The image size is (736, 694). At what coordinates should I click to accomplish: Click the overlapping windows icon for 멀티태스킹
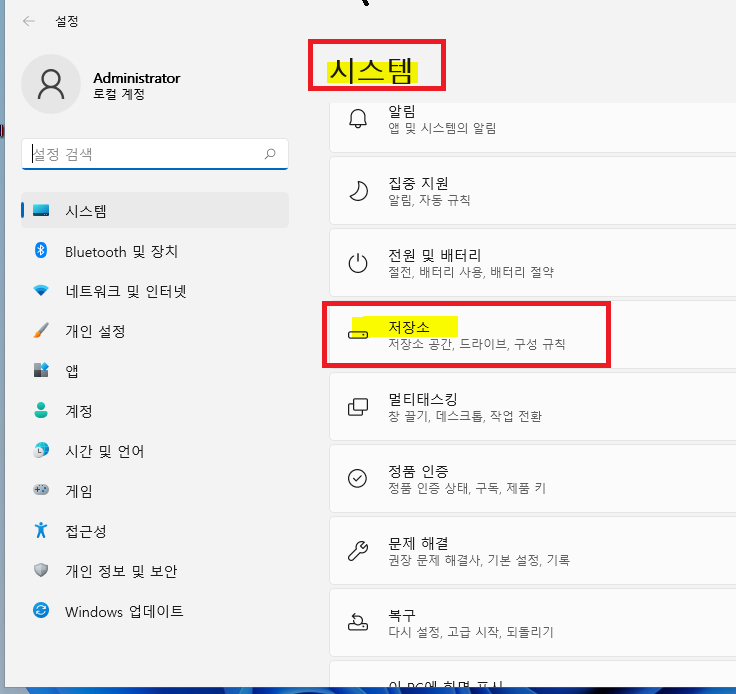pyautogui.click(x=358, y=407)
